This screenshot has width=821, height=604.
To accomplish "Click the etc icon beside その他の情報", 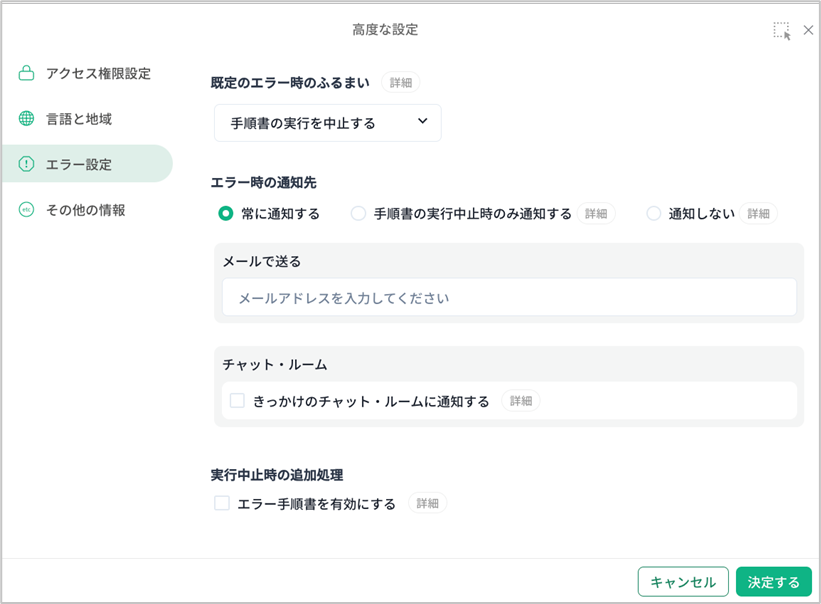I will pyautogui.click(x=26, y=210).
